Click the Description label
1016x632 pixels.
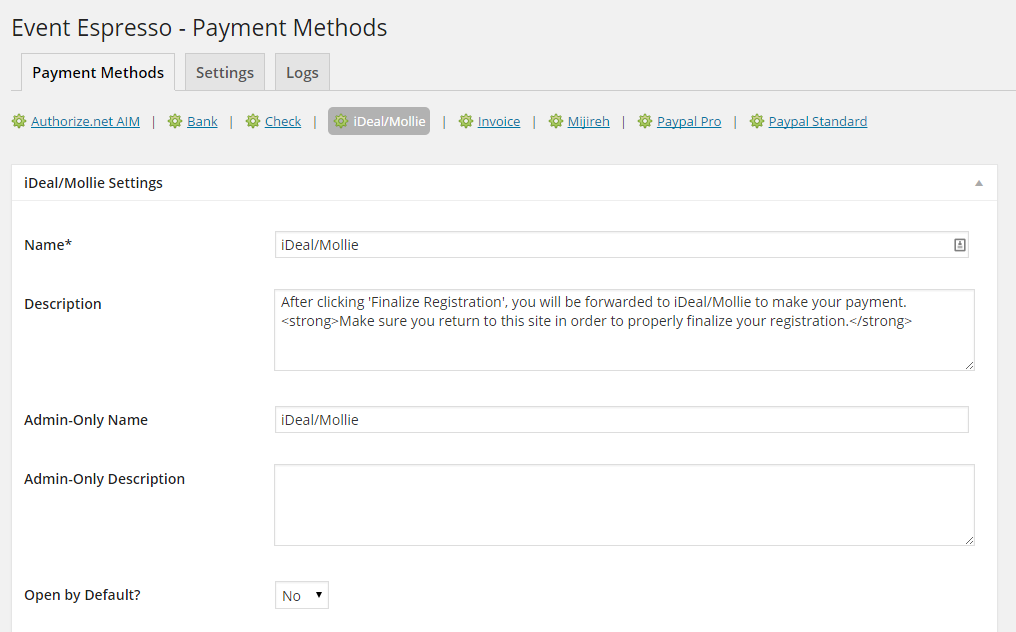pos(63,304)
